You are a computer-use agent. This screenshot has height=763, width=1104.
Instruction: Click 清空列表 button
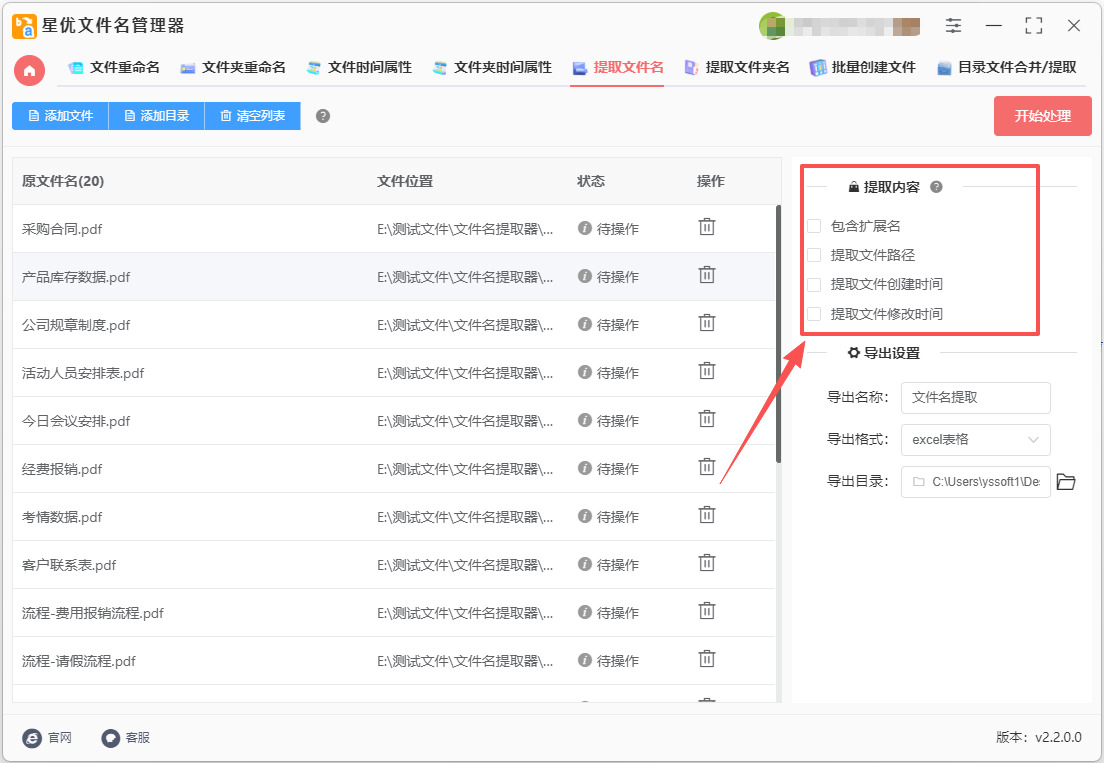pyautogui.click(x=252, y=116)
